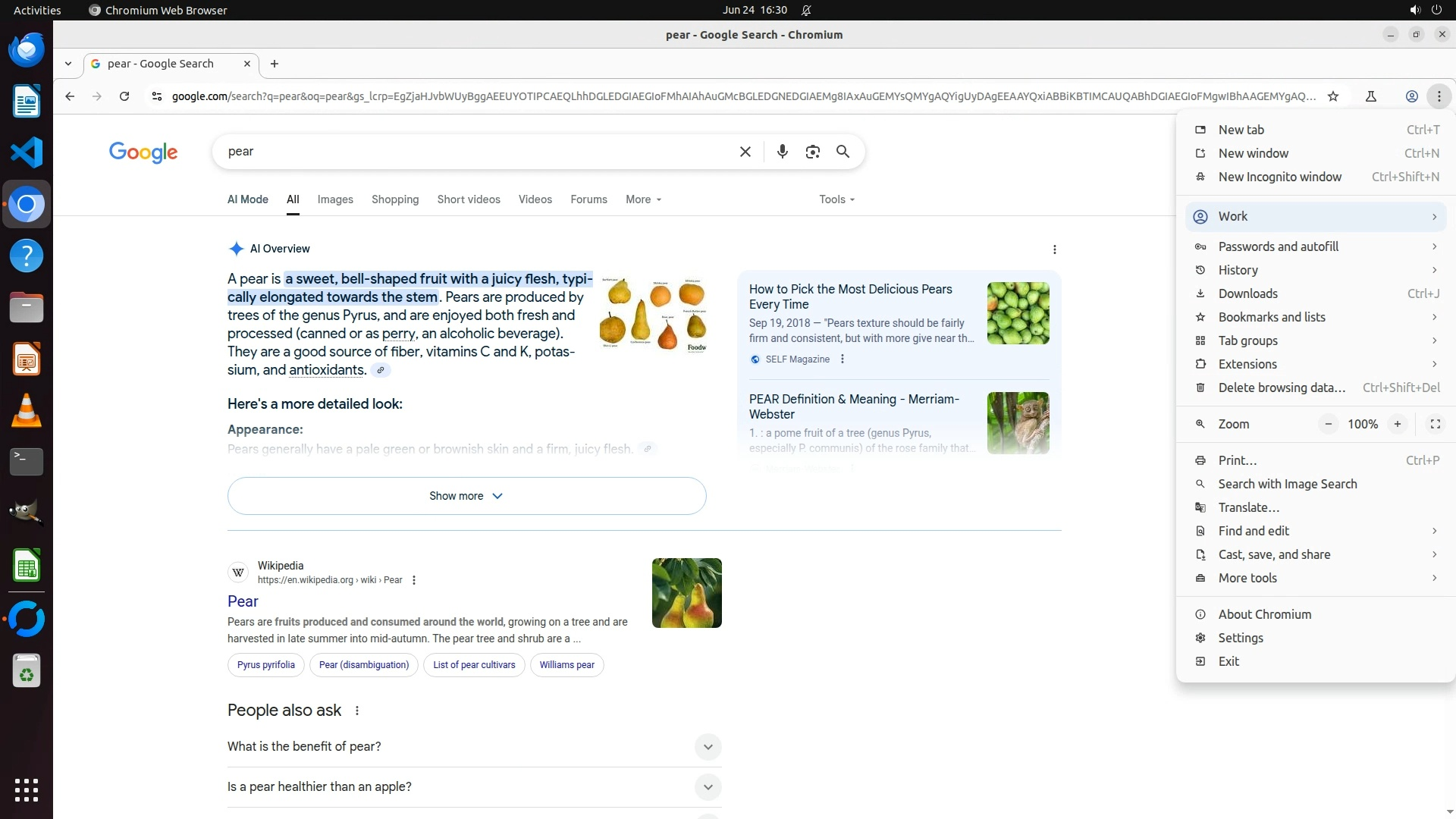1456x819 pixels.
Task: Select History from the Chromium menu
Action: (x=1238, y=270)
